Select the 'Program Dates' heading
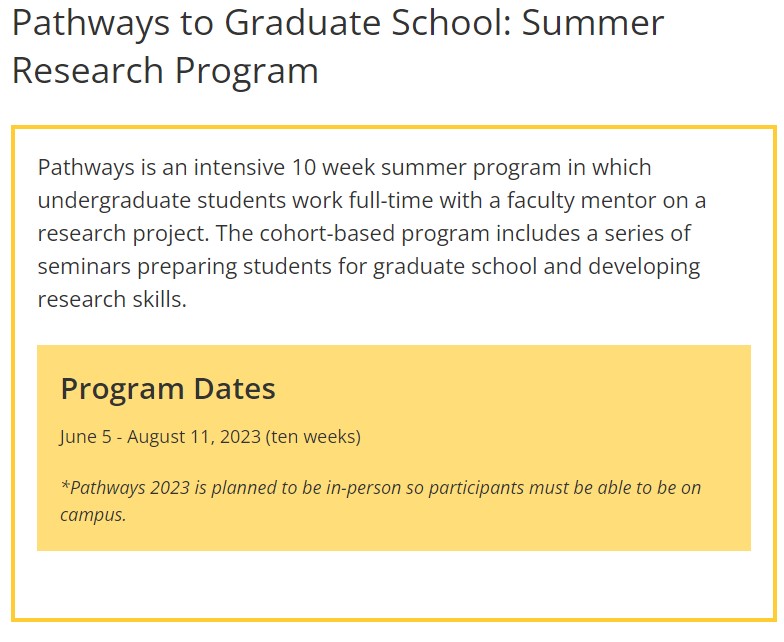Image resolution: width=784 pixels, height=642 pixels. coord(168,388)
